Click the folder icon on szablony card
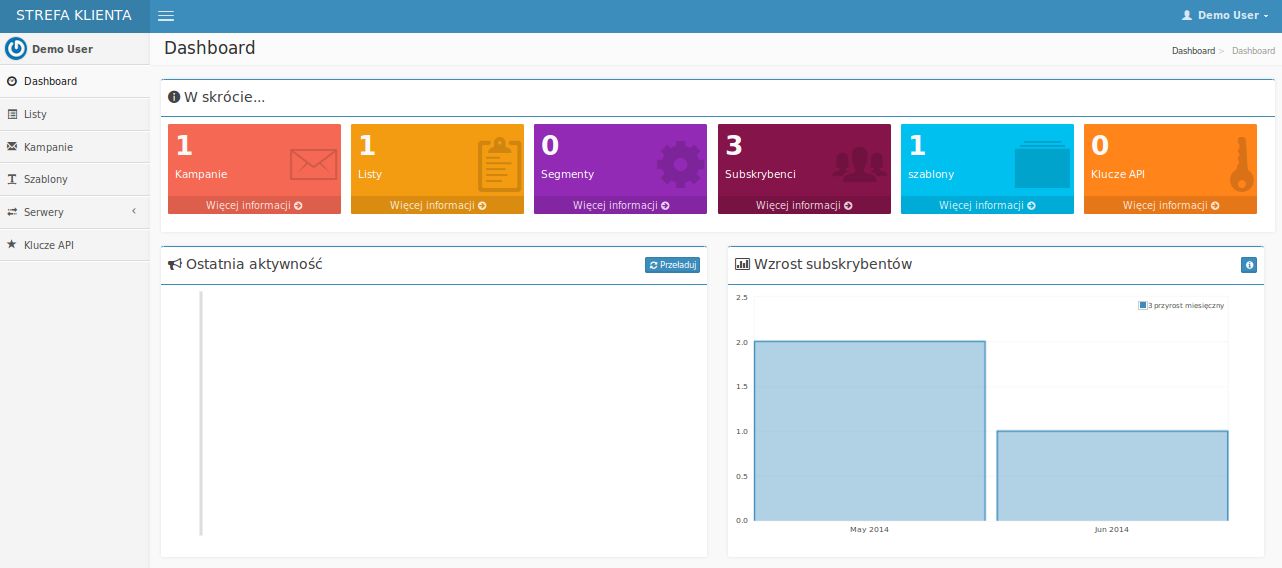The image size is (1282, 568). 1042,164
